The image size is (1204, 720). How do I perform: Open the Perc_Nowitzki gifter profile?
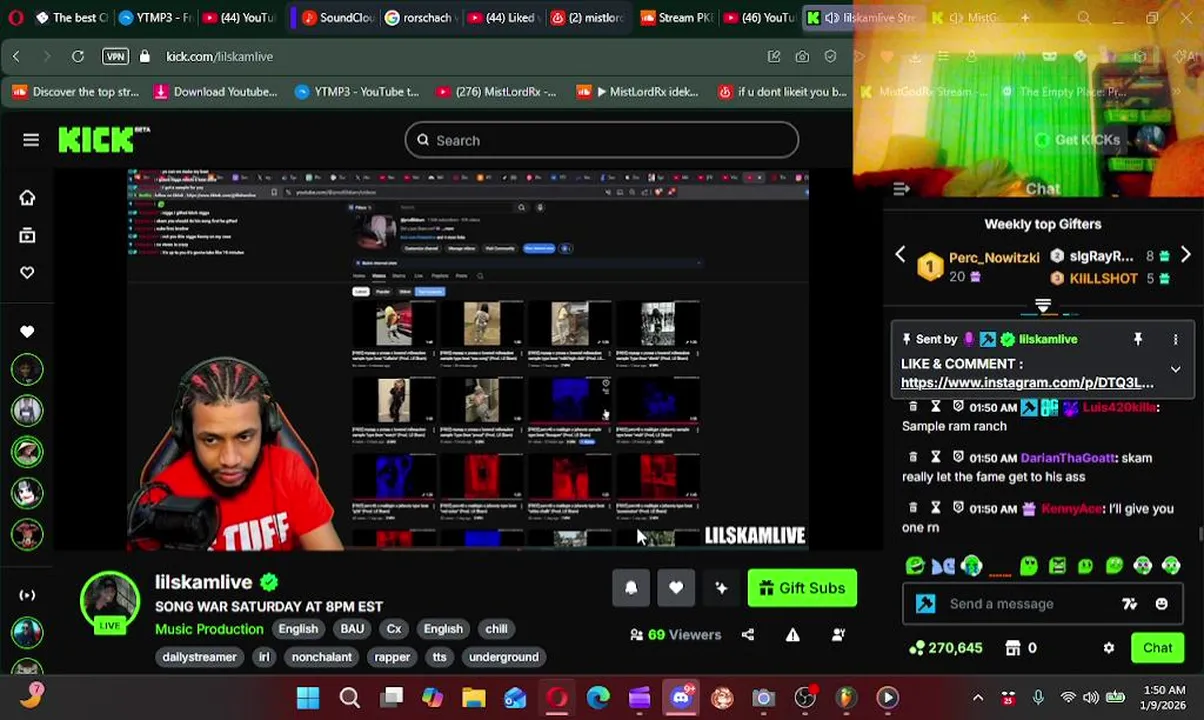(994, 258)
